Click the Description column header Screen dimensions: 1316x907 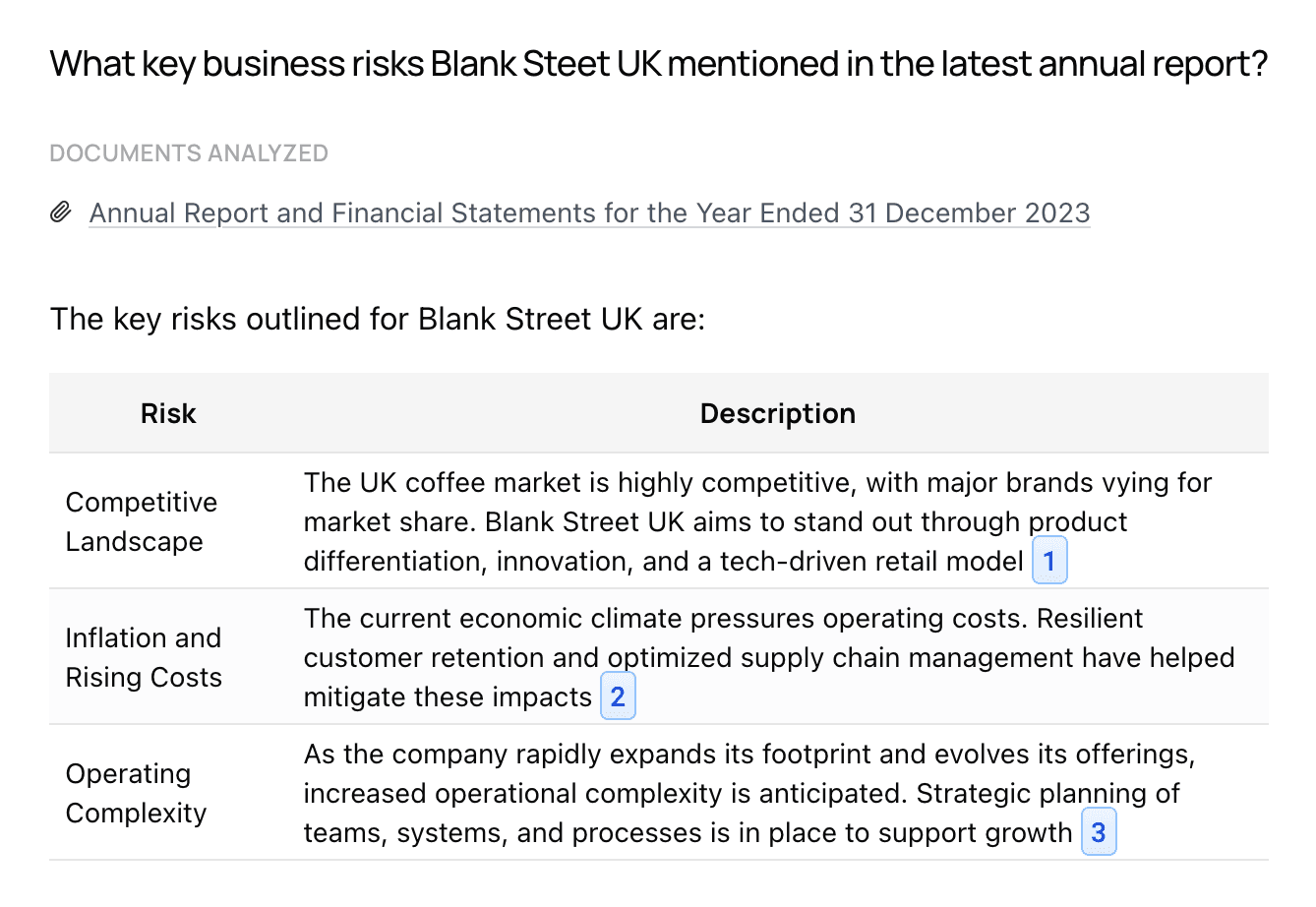click(777, 413)
